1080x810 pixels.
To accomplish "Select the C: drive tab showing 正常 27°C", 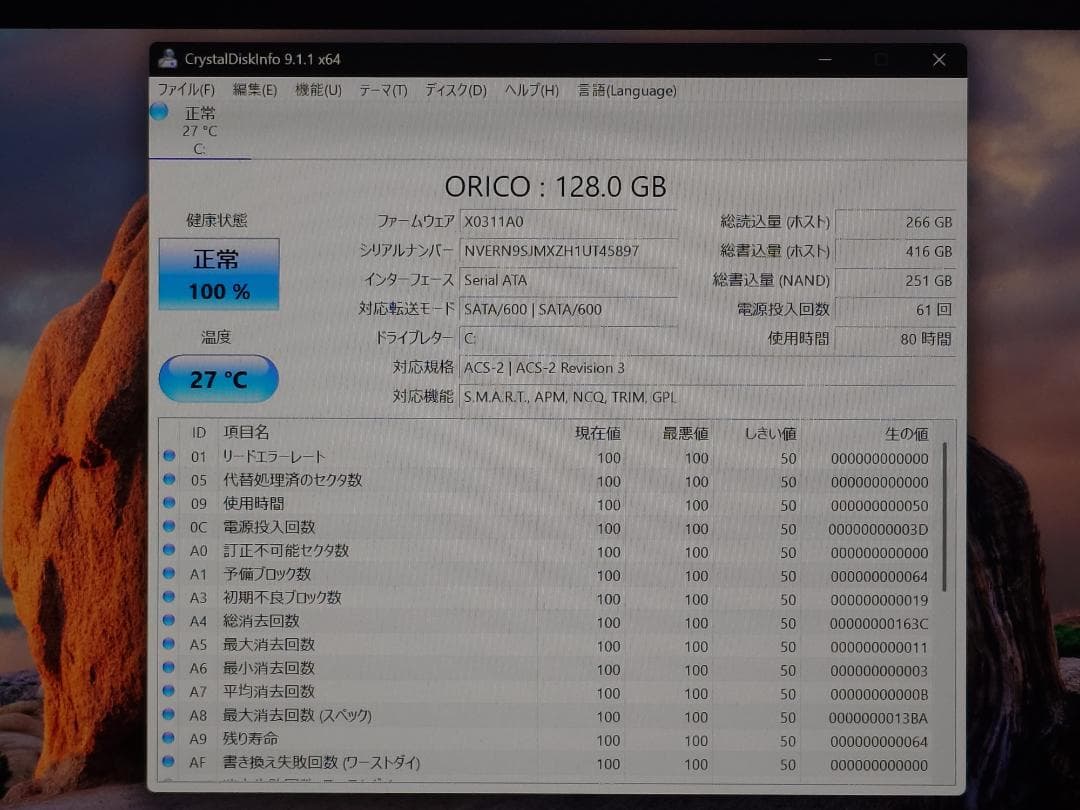I will click(x=199, y=130).
